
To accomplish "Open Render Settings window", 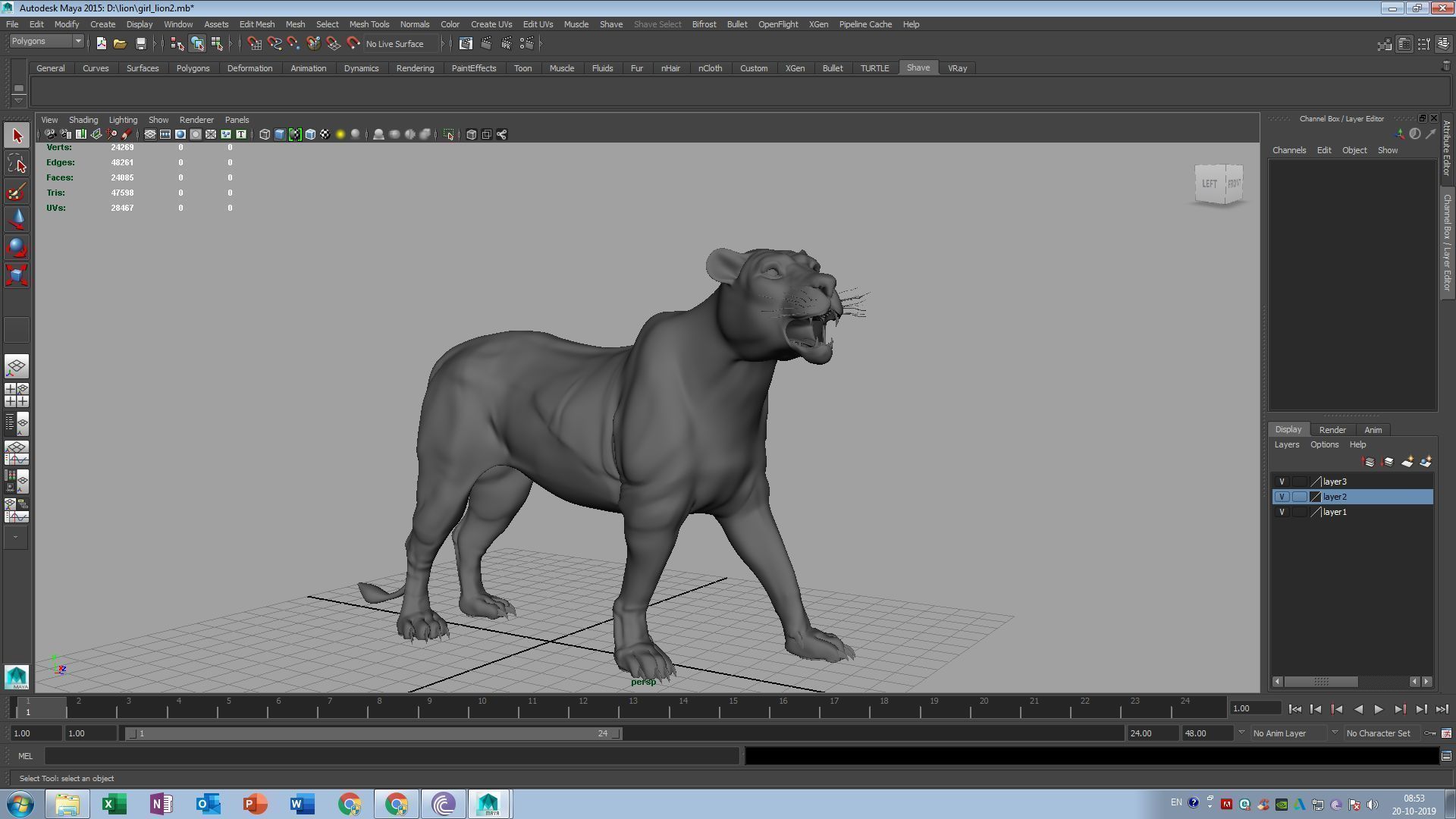I will pyautogui.click(x=527, y=44).
